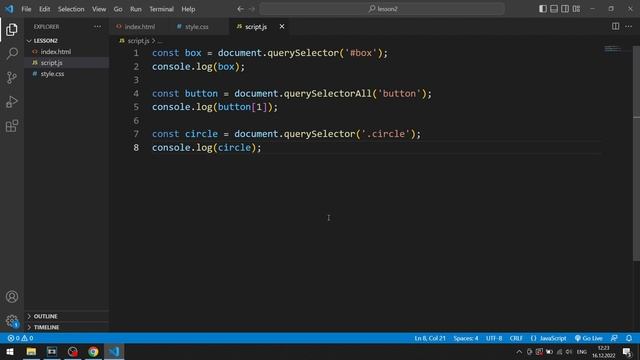Open the Run and Debug view
The height and width of the screenshot is (360, 640).
(x=12, y=102)
